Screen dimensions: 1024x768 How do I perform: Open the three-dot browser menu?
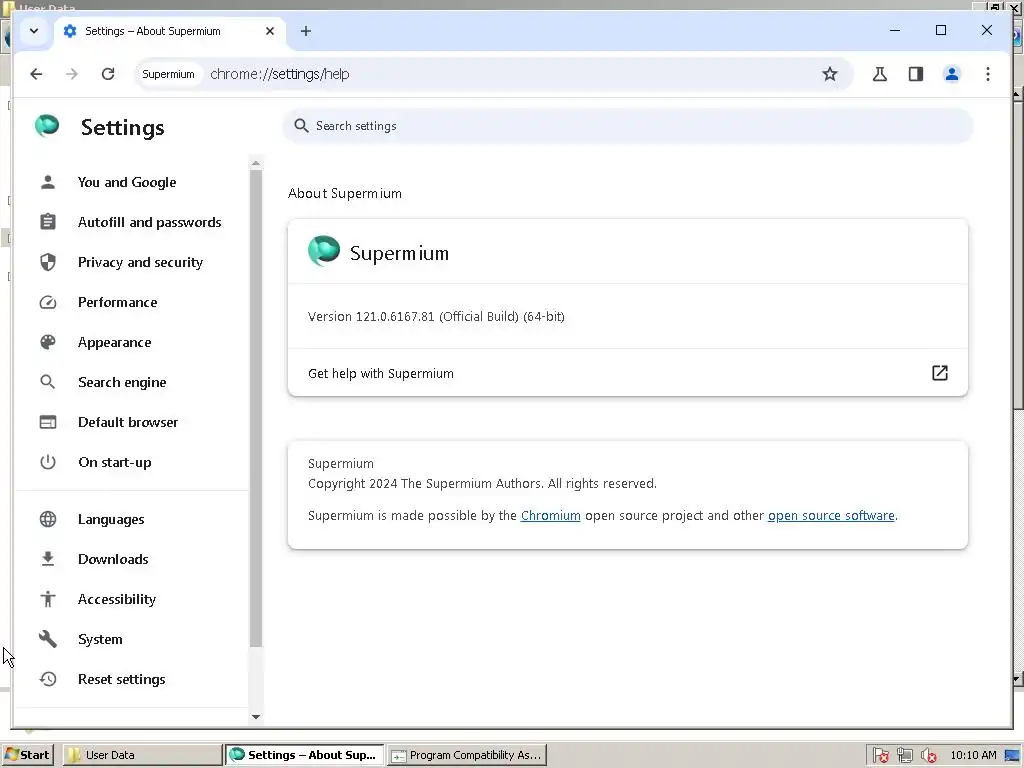987,74
